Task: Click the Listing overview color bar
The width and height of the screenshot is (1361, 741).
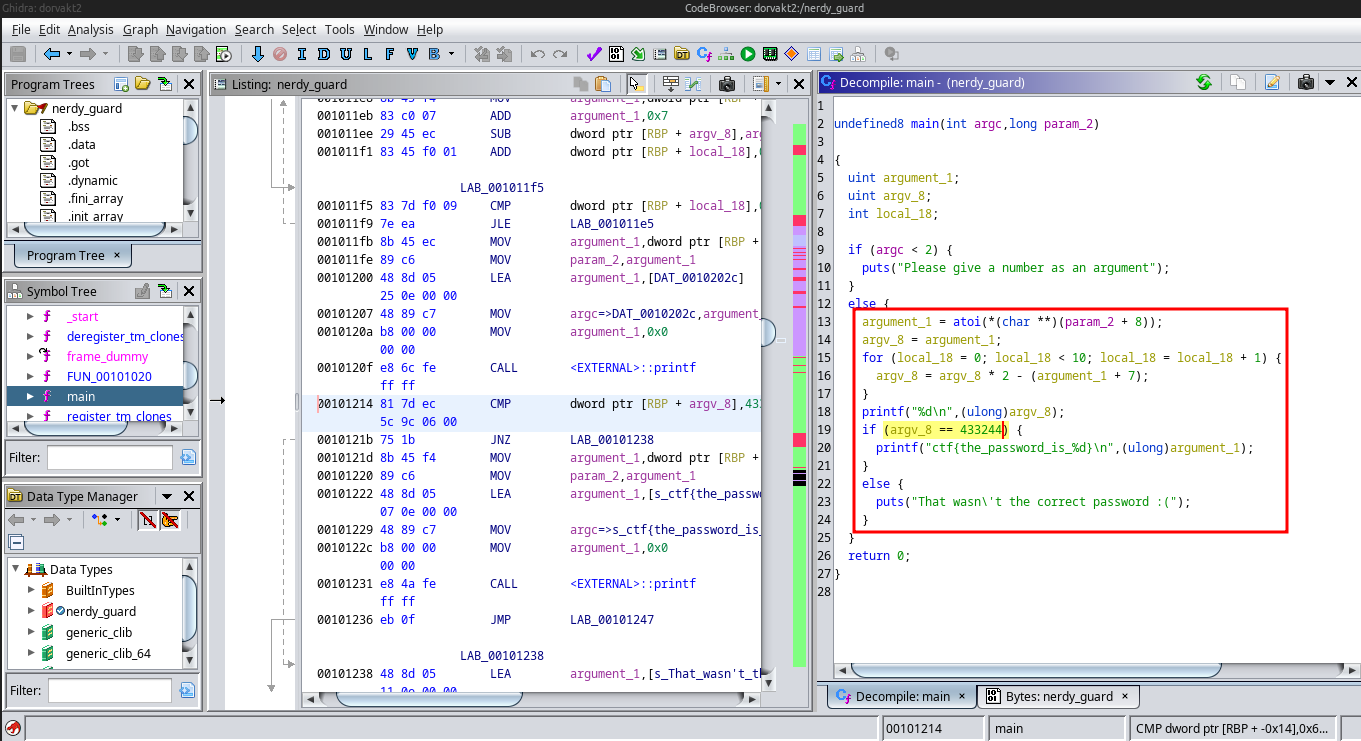Action: [x=799, y=395]
